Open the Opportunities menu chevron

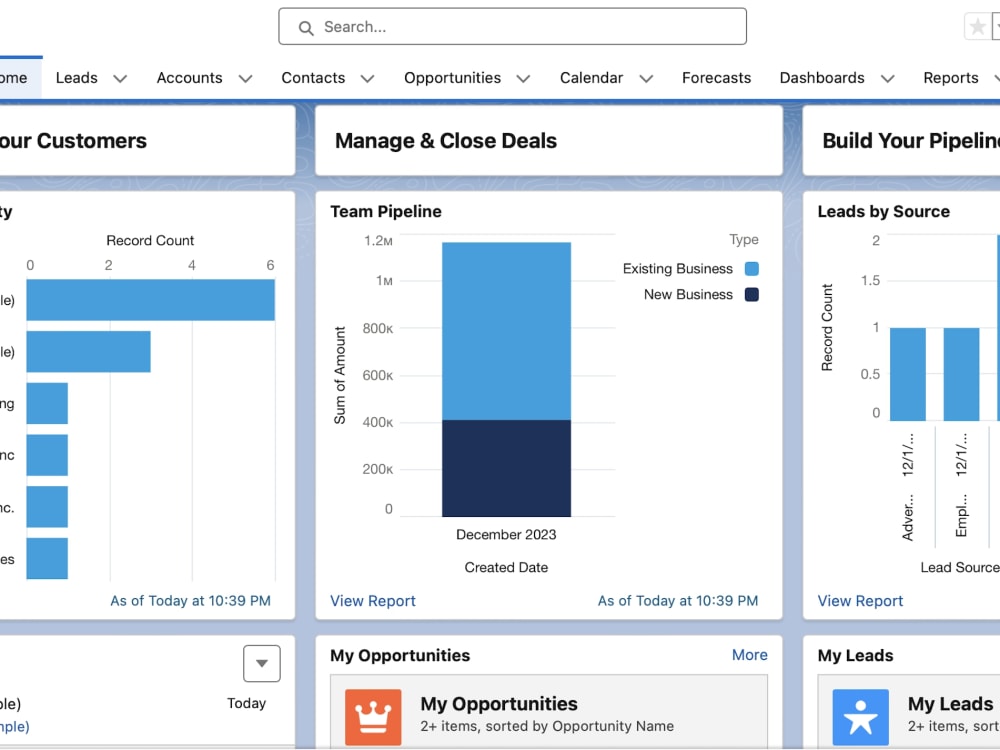(524, 78)
